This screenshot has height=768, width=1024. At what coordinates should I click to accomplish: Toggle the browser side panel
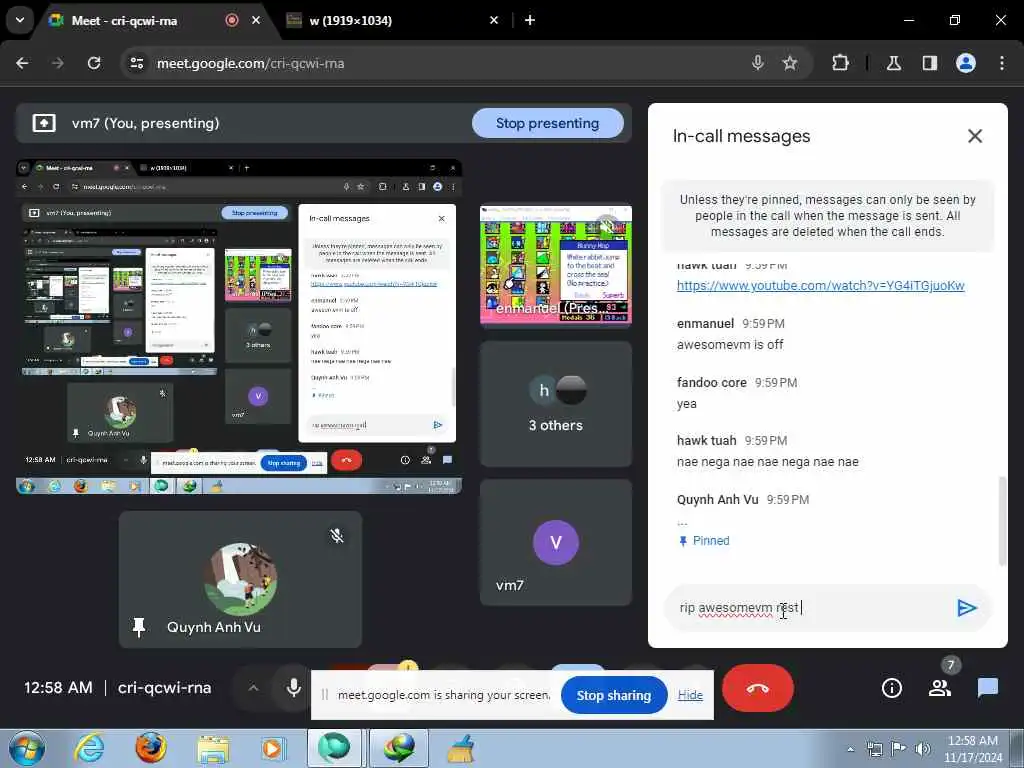pyautogui.click(x=930, y=63)
